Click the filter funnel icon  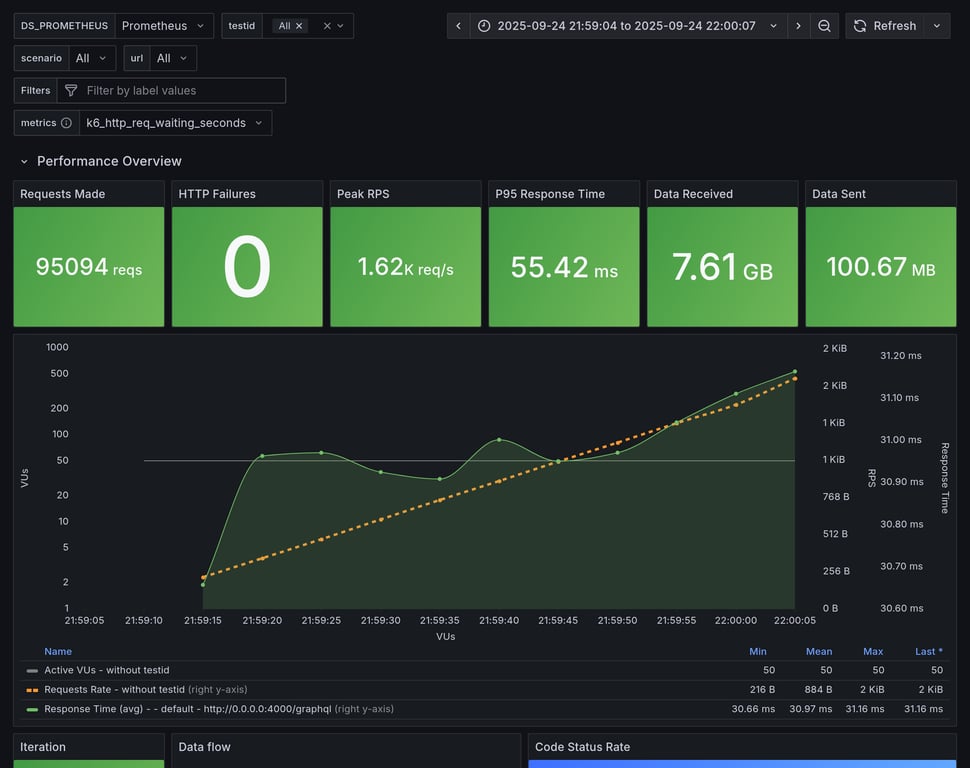point(71,91)
